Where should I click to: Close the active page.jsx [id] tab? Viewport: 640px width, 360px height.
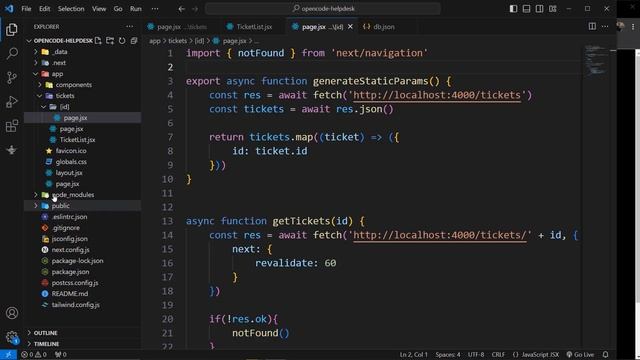350,27
